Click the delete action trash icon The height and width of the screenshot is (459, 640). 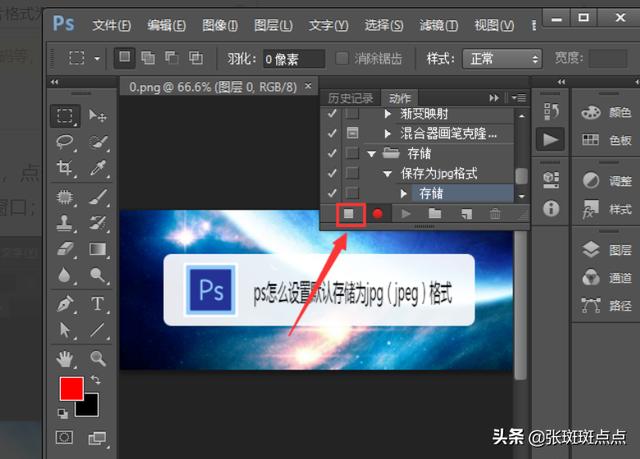pyautogui.click(x=495, y=213)
